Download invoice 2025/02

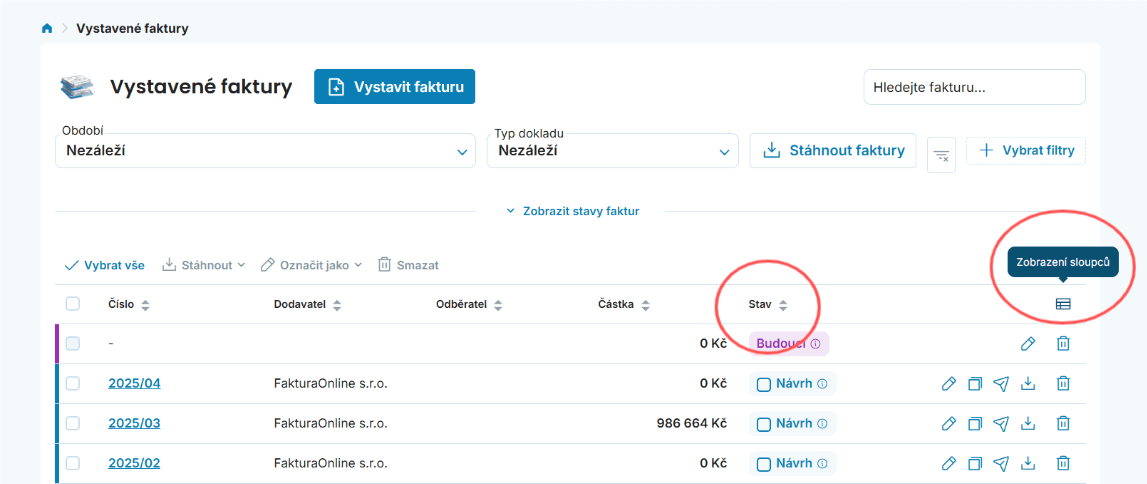[x=1028, y=463]
